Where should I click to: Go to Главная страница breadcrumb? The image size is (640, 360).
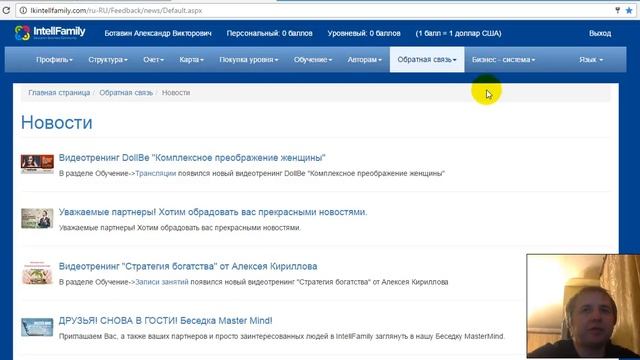59,93
